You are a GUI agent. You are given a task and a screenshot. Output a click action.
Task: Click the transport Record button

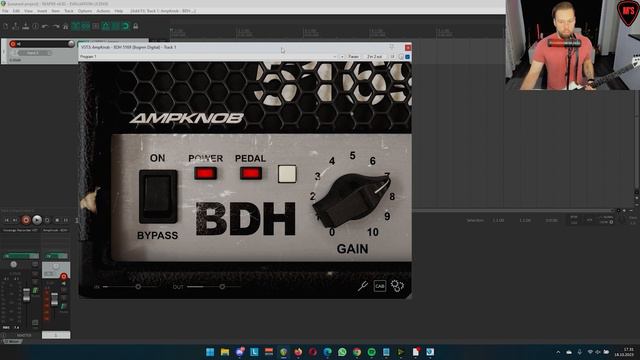pos(26,220)
